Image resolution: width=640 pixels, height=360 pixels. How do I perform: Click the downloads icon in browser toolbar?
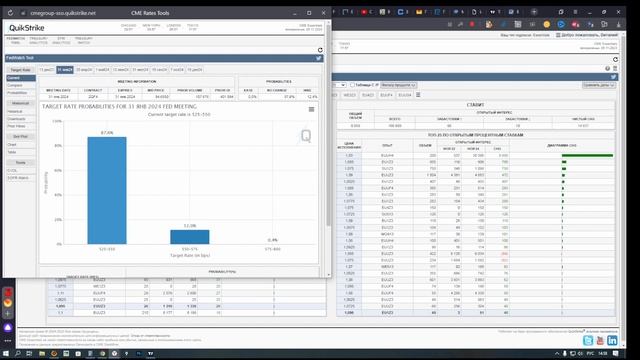(619, 24)
